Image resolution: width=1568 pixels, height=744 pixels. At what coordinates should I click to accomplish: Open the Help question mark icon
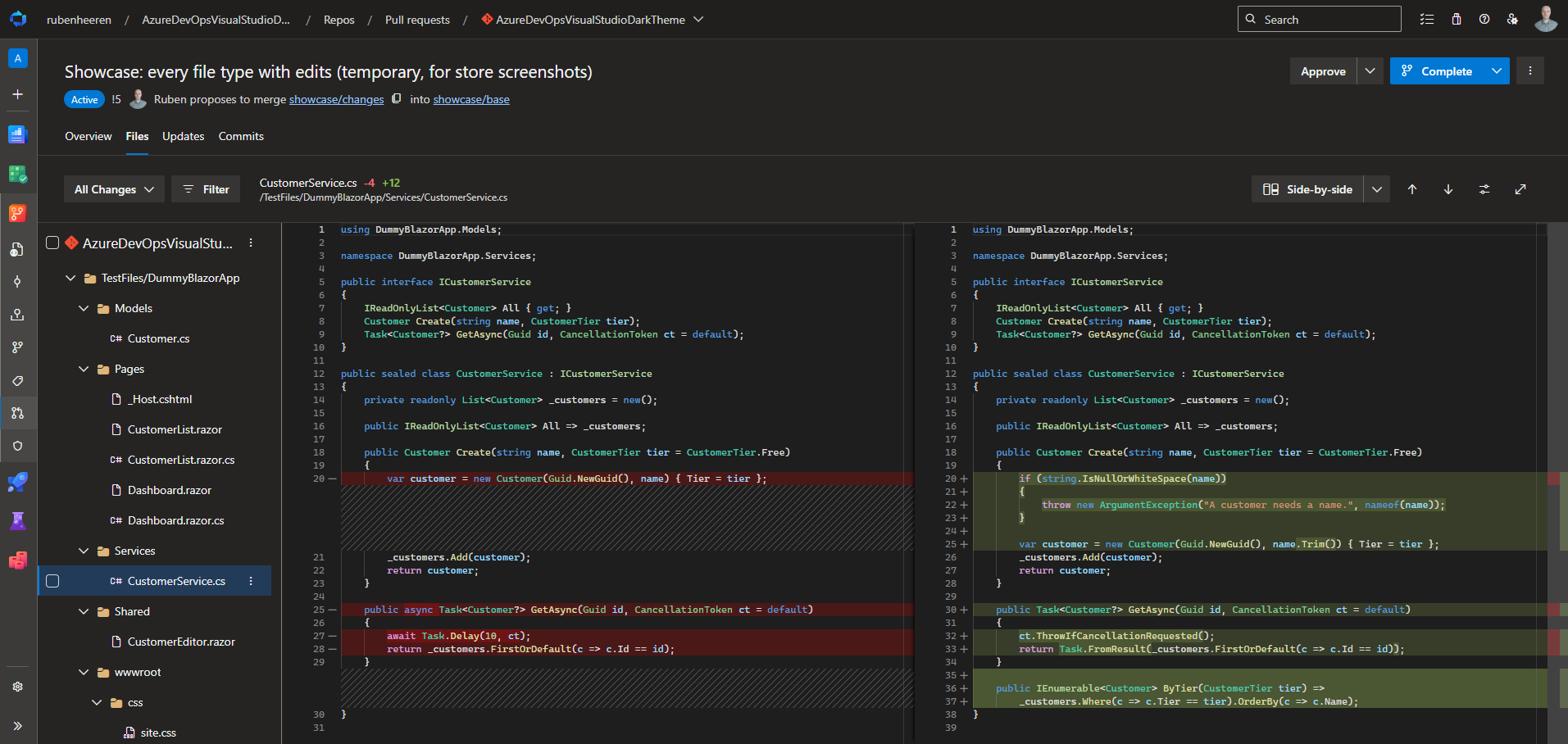click(x=1484, y=19)
